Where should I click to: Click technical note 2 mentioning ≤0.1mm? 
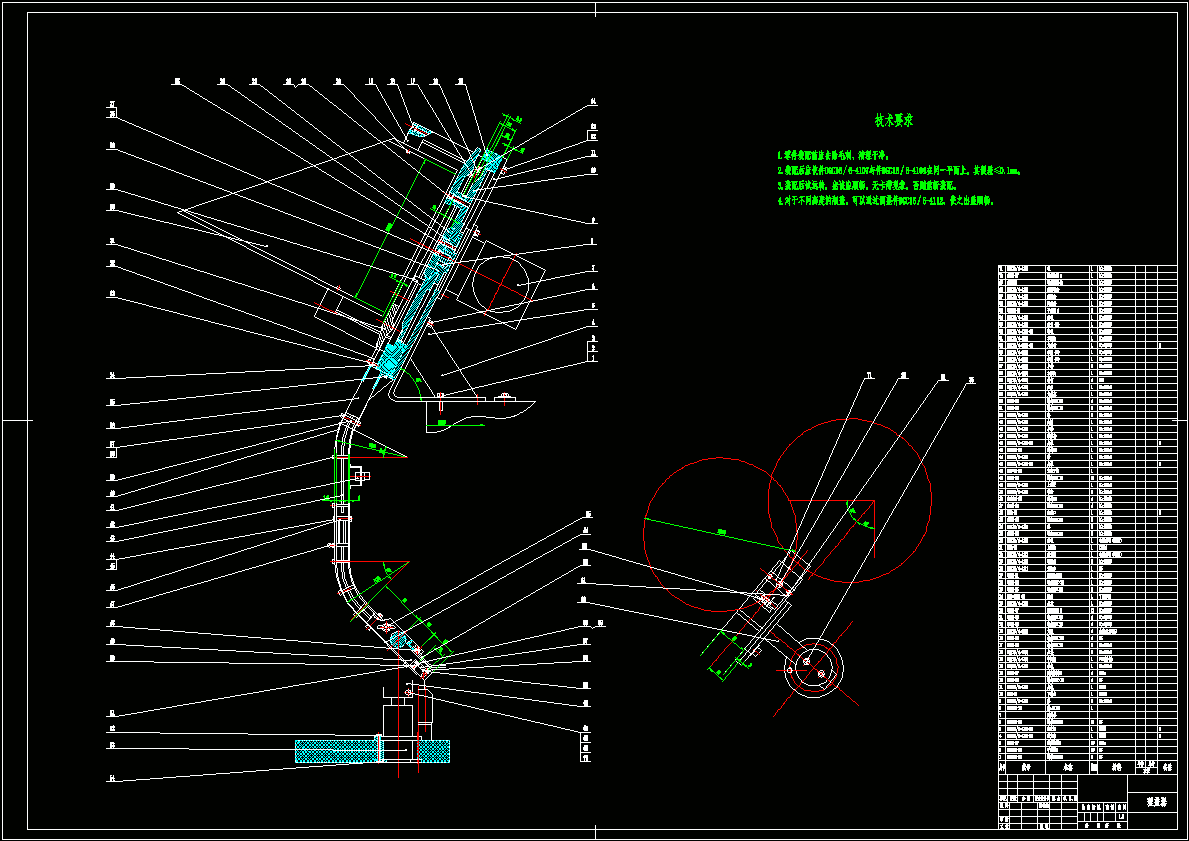tap(900, 171)
